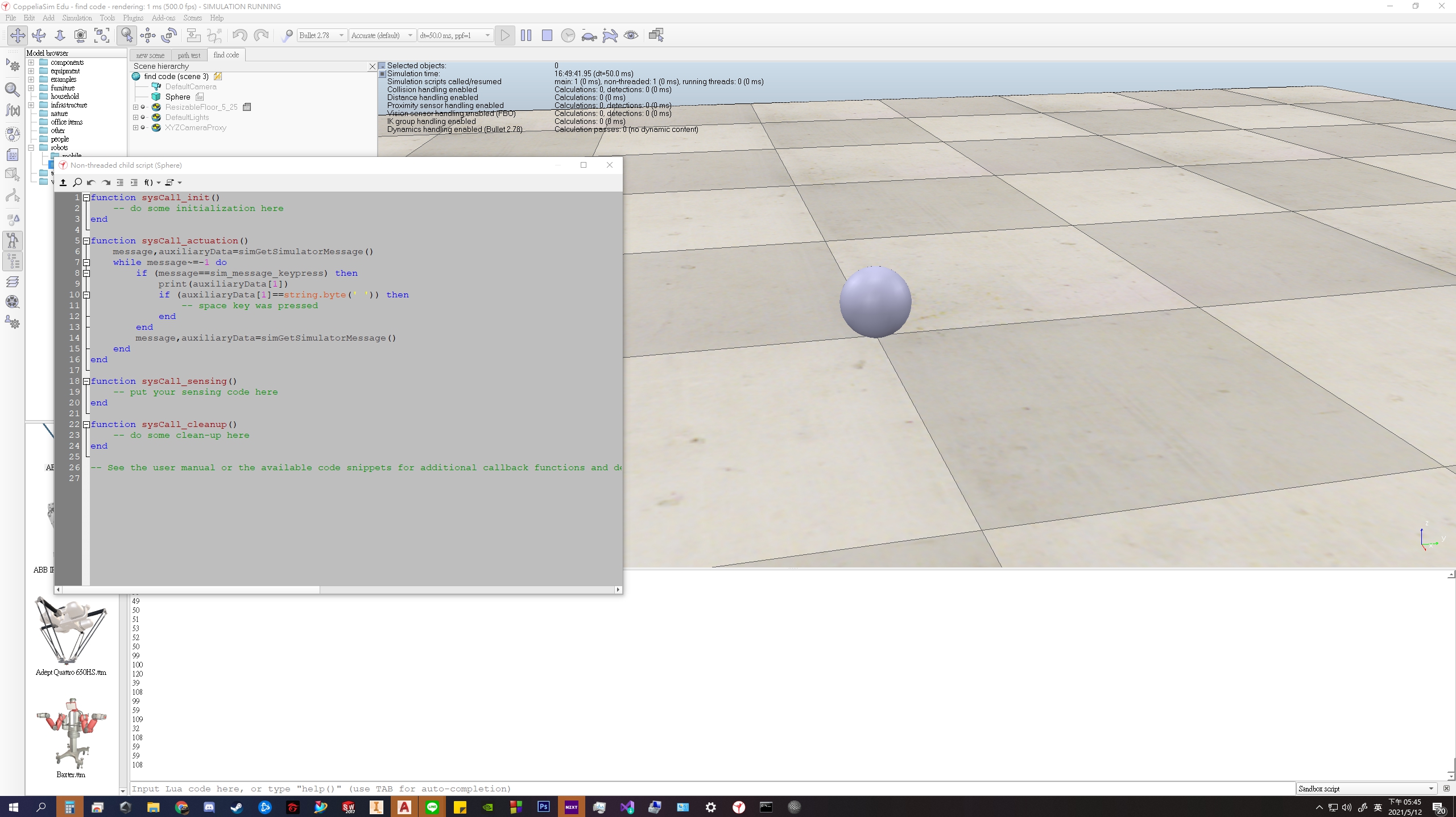
Task: Expand the ResizableFloor_5_25 tree node
Action: tap(136, 107)
